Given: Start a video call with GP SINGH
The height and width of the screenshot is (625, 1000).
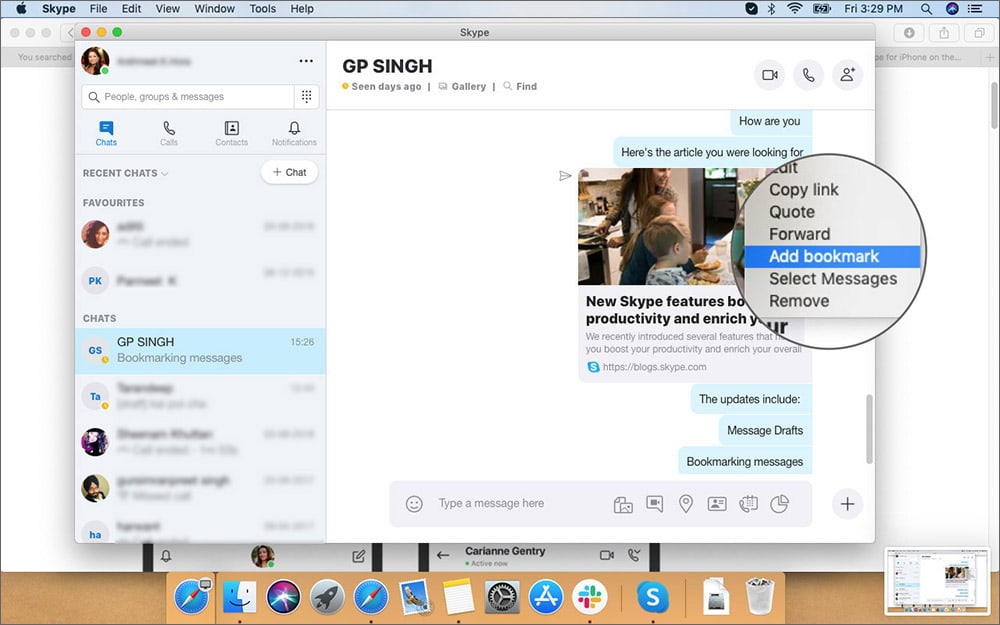Looking at the screenshot, I should coord(769,75).
